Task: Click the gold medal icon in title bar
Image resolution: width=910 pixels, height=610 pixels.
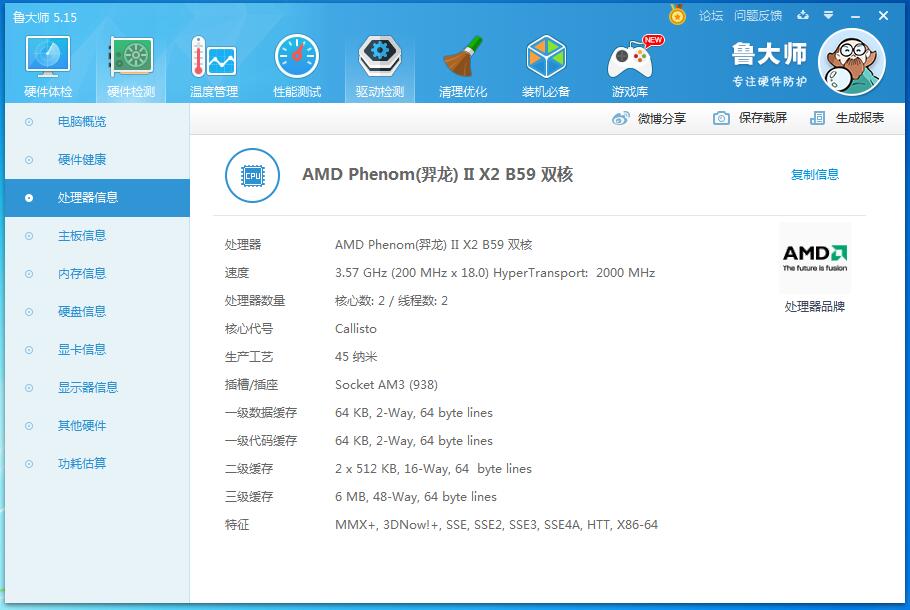Action: pos(677,14)
